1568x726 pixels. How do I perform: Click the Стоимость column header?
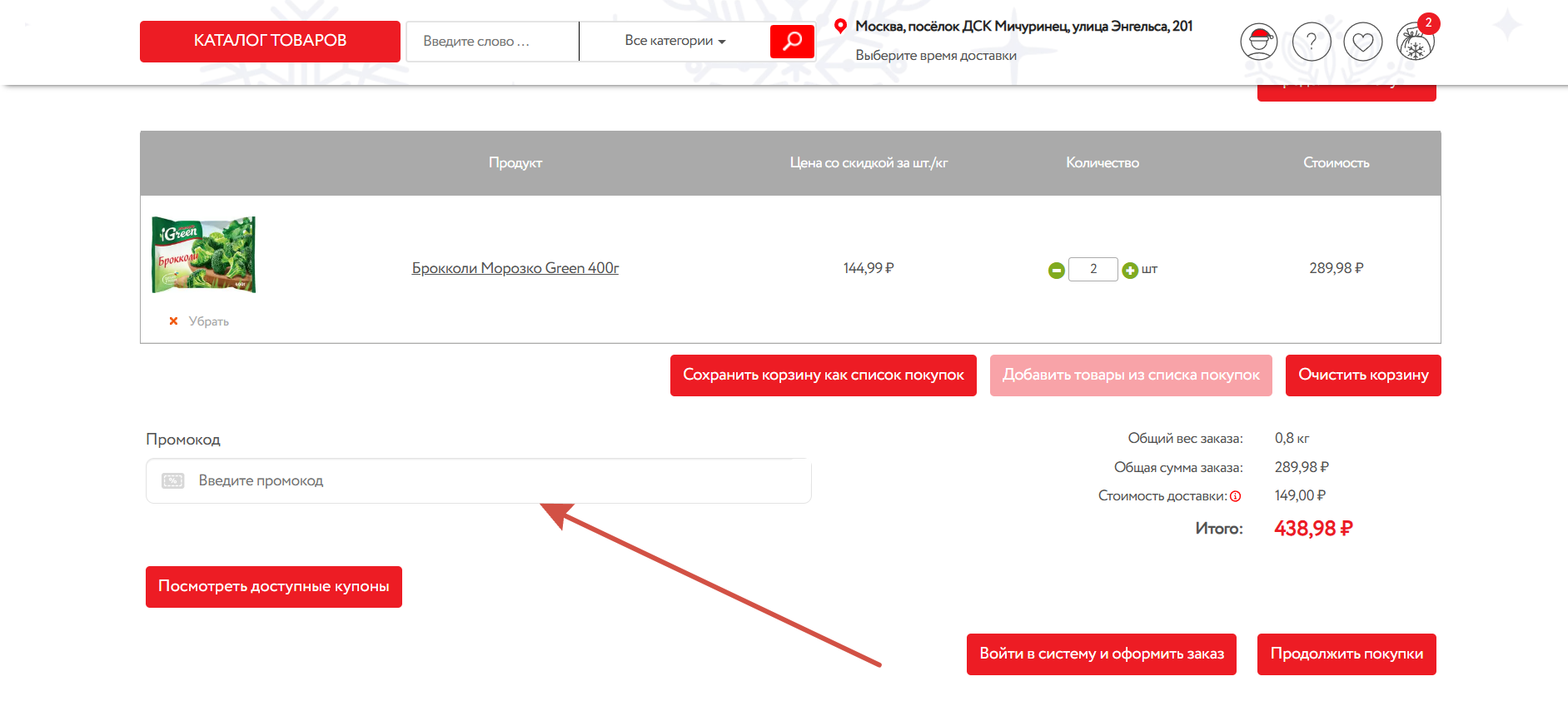[1336, 163]
